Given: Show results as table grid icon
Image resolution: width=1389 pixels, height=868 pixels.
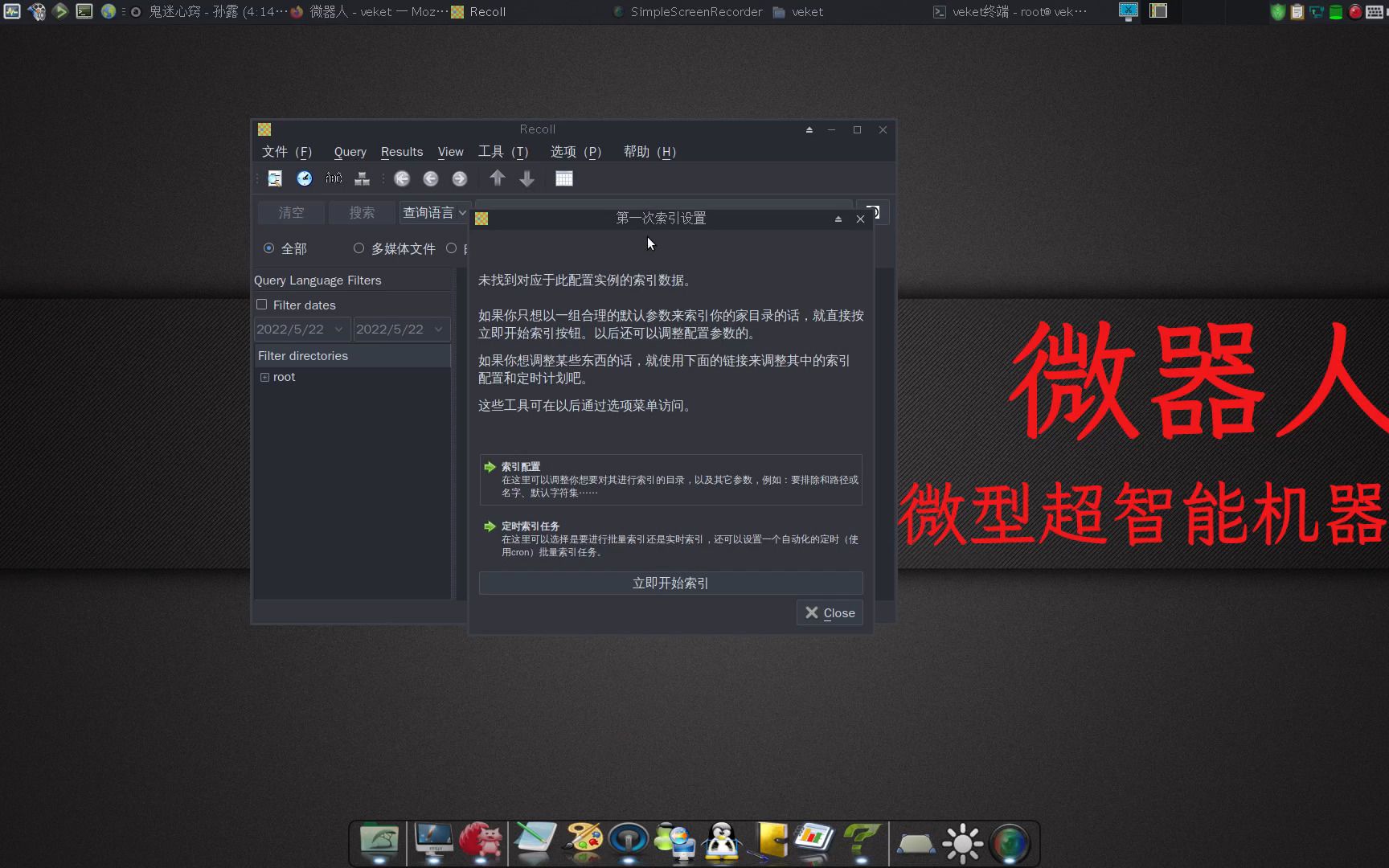Looking at the screenshot, I should coord(564,178).
